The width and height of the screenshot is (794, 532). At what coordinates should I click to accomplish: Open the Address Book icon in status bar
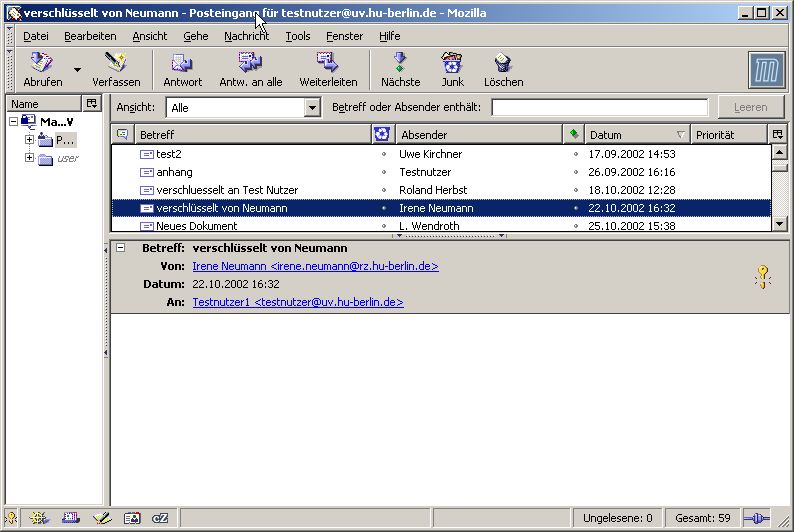tap(131, 518)
